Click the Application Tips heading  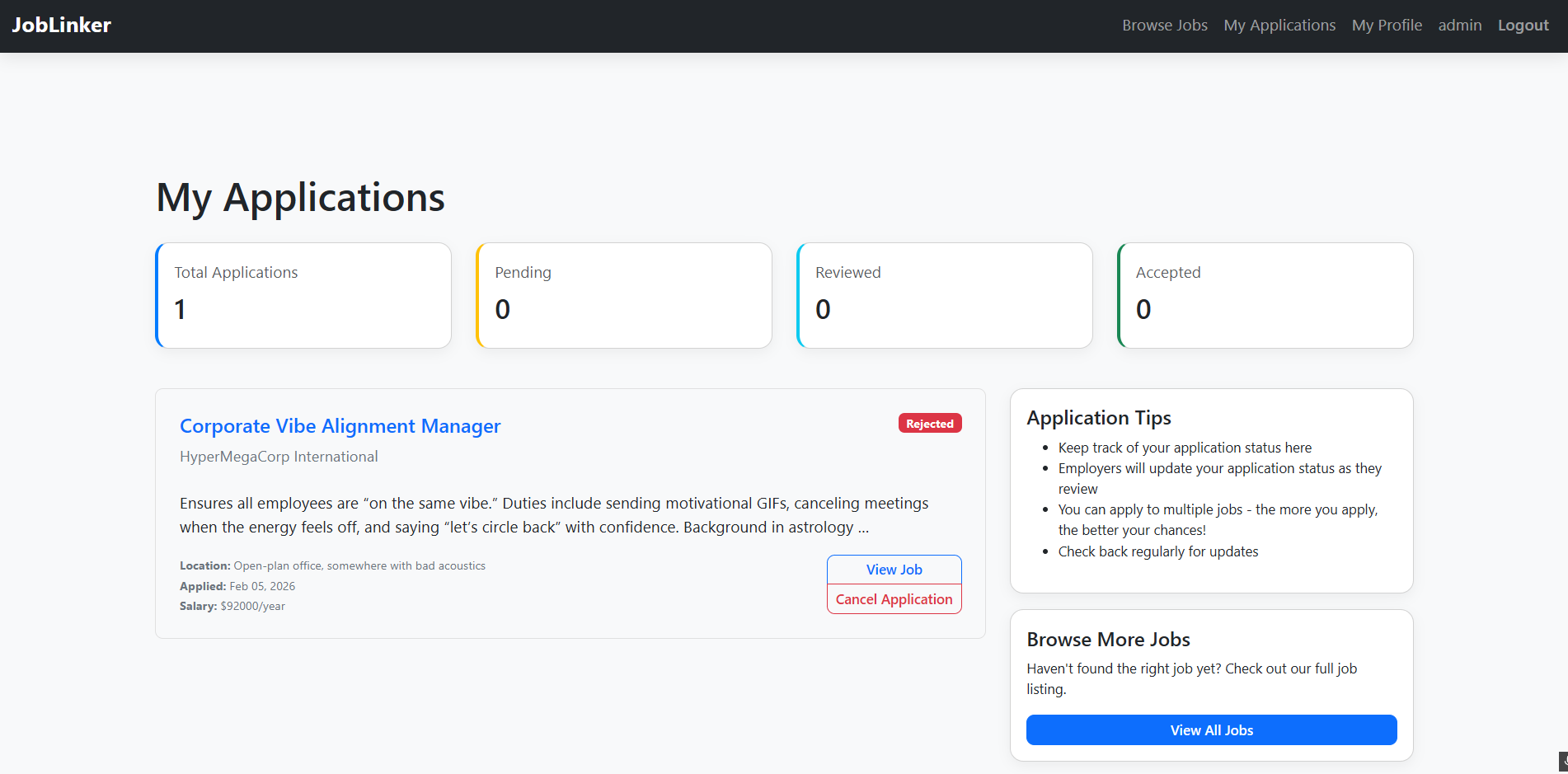click(1099, 418)
